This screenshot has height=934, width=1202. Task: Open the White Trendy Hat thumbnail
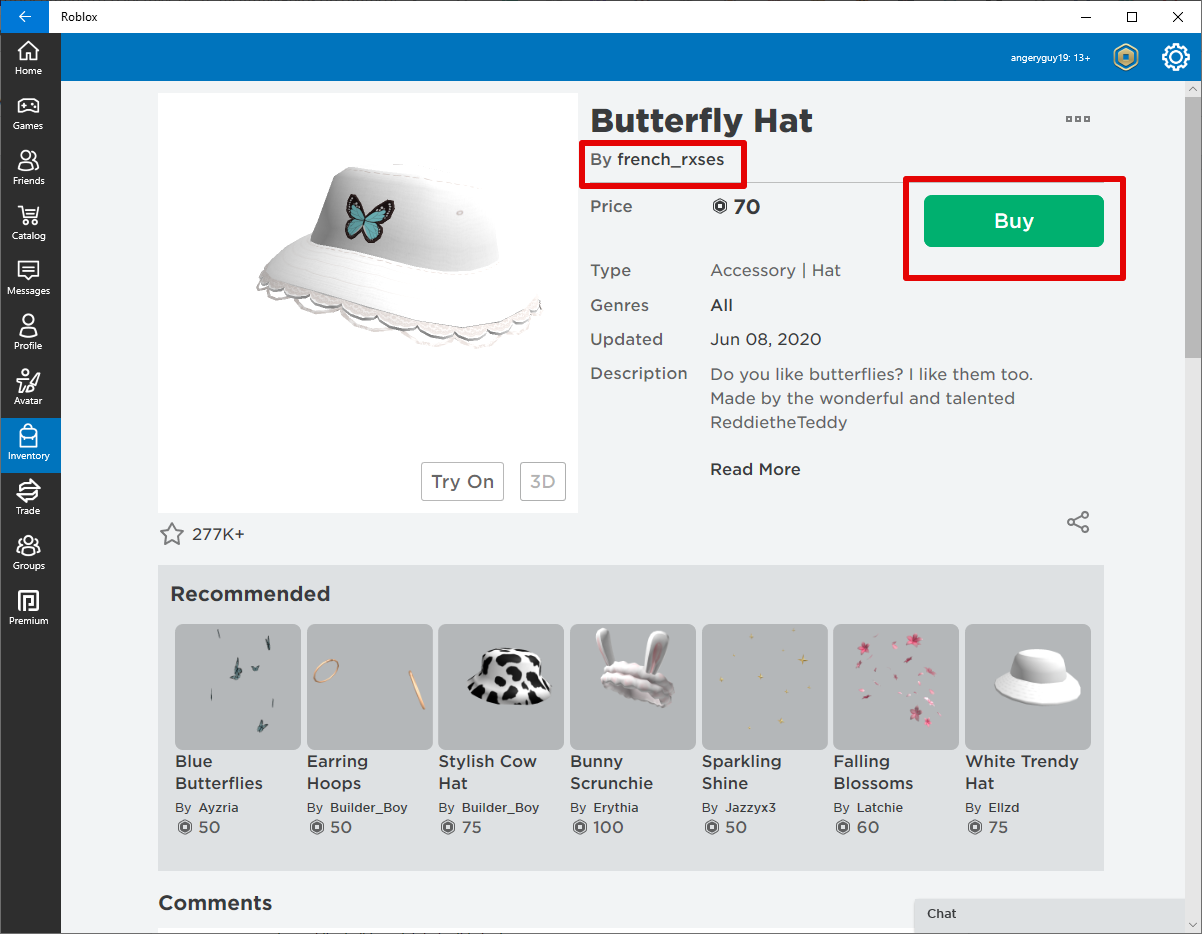click(1028, 687)
